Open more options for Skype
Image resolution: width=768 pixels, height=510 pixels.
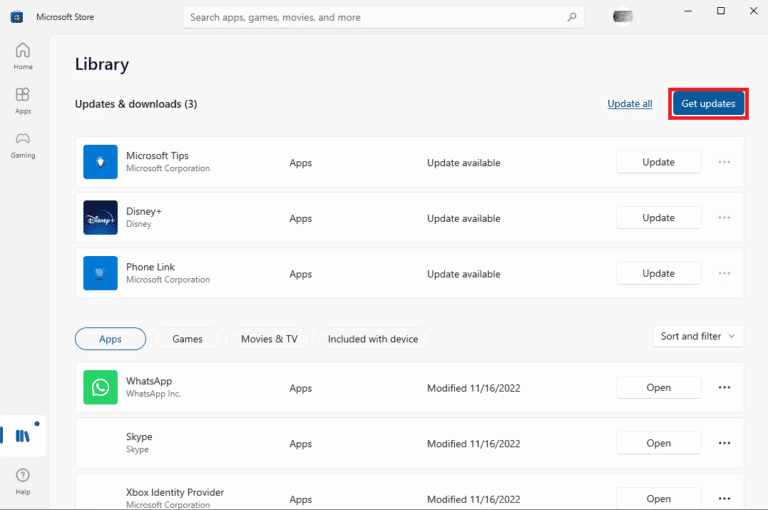[x=724, y=443]
